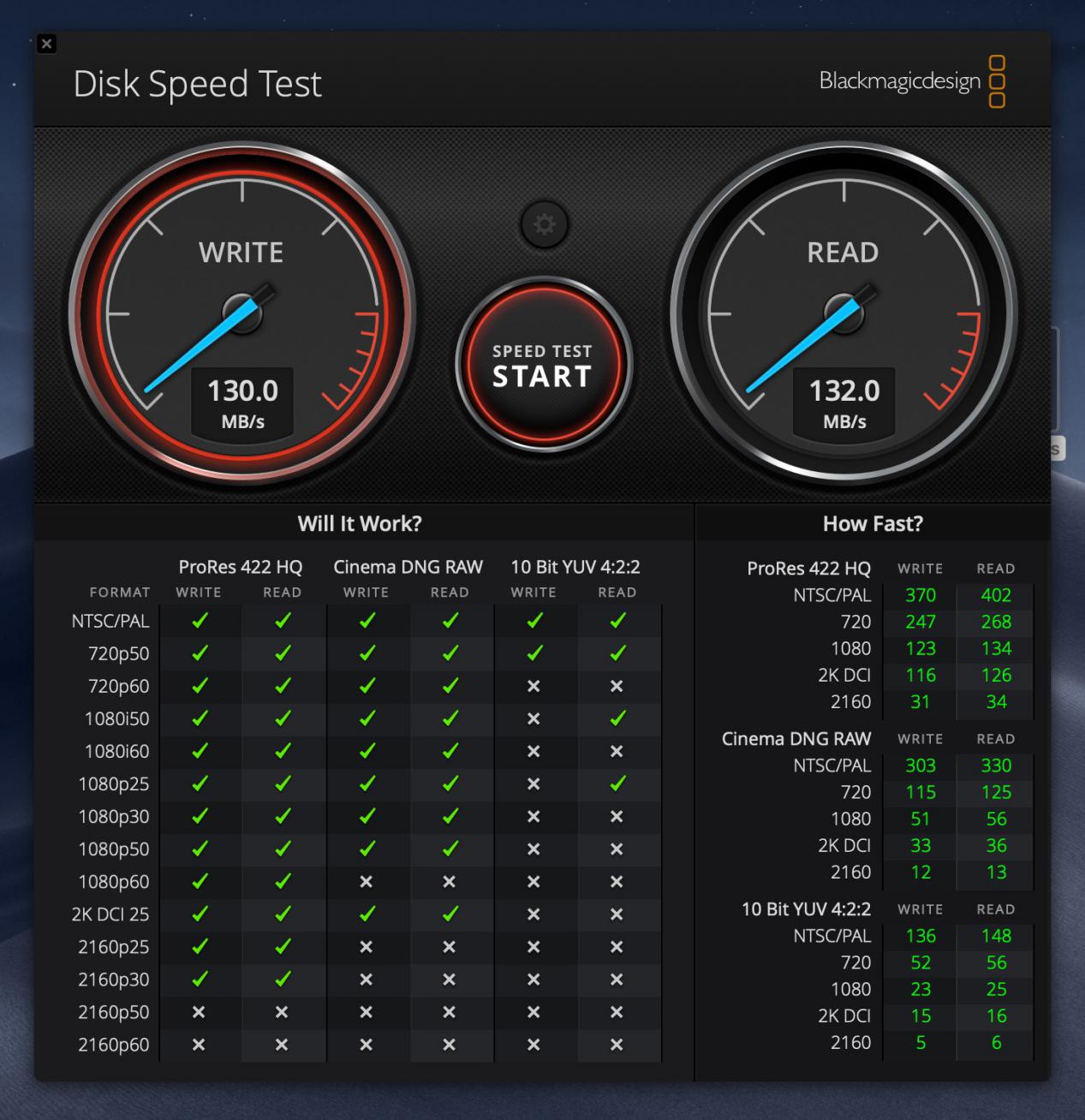Click the Blackmagicdesign logo

[x=912, y=81]
